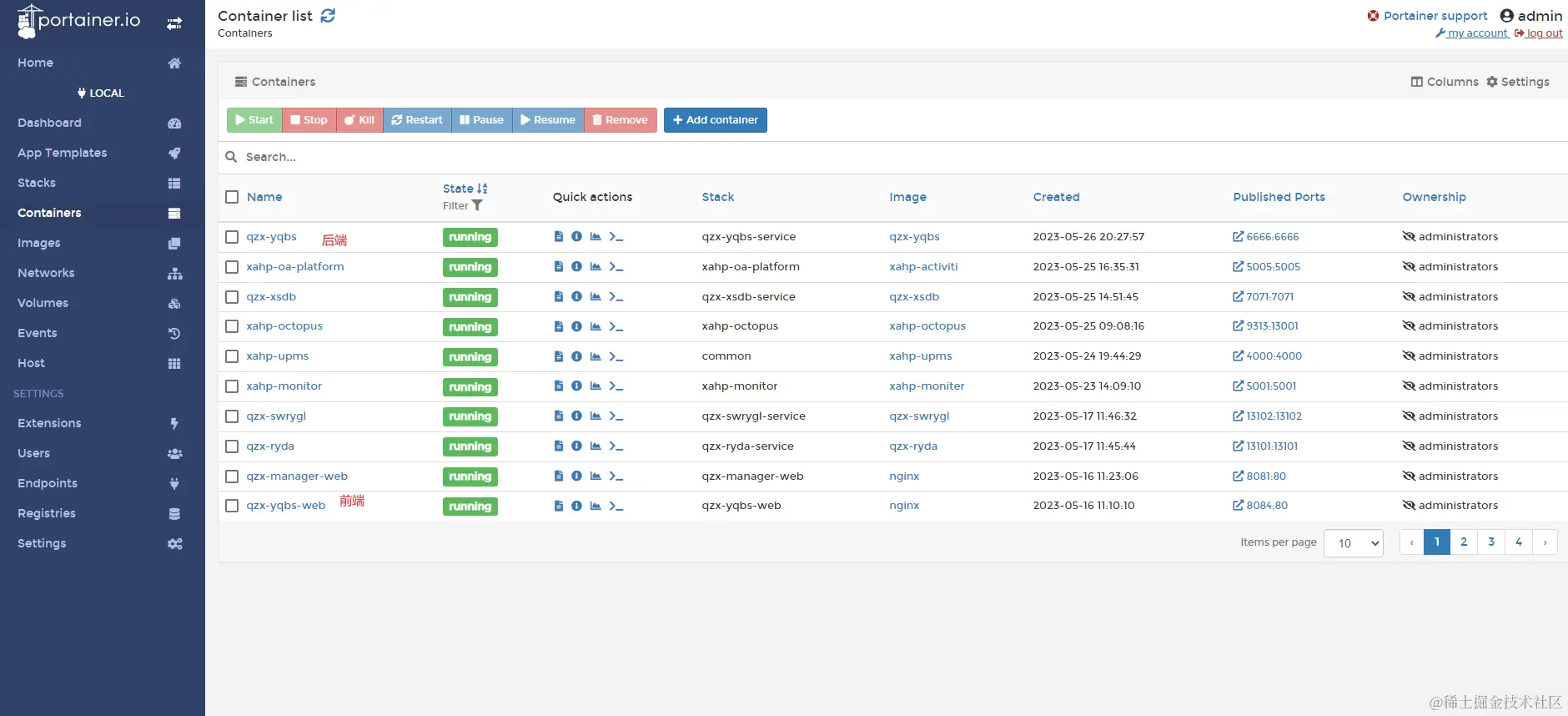
Task: Open logs icon for qzx-swrygl row
Action: 559,416
